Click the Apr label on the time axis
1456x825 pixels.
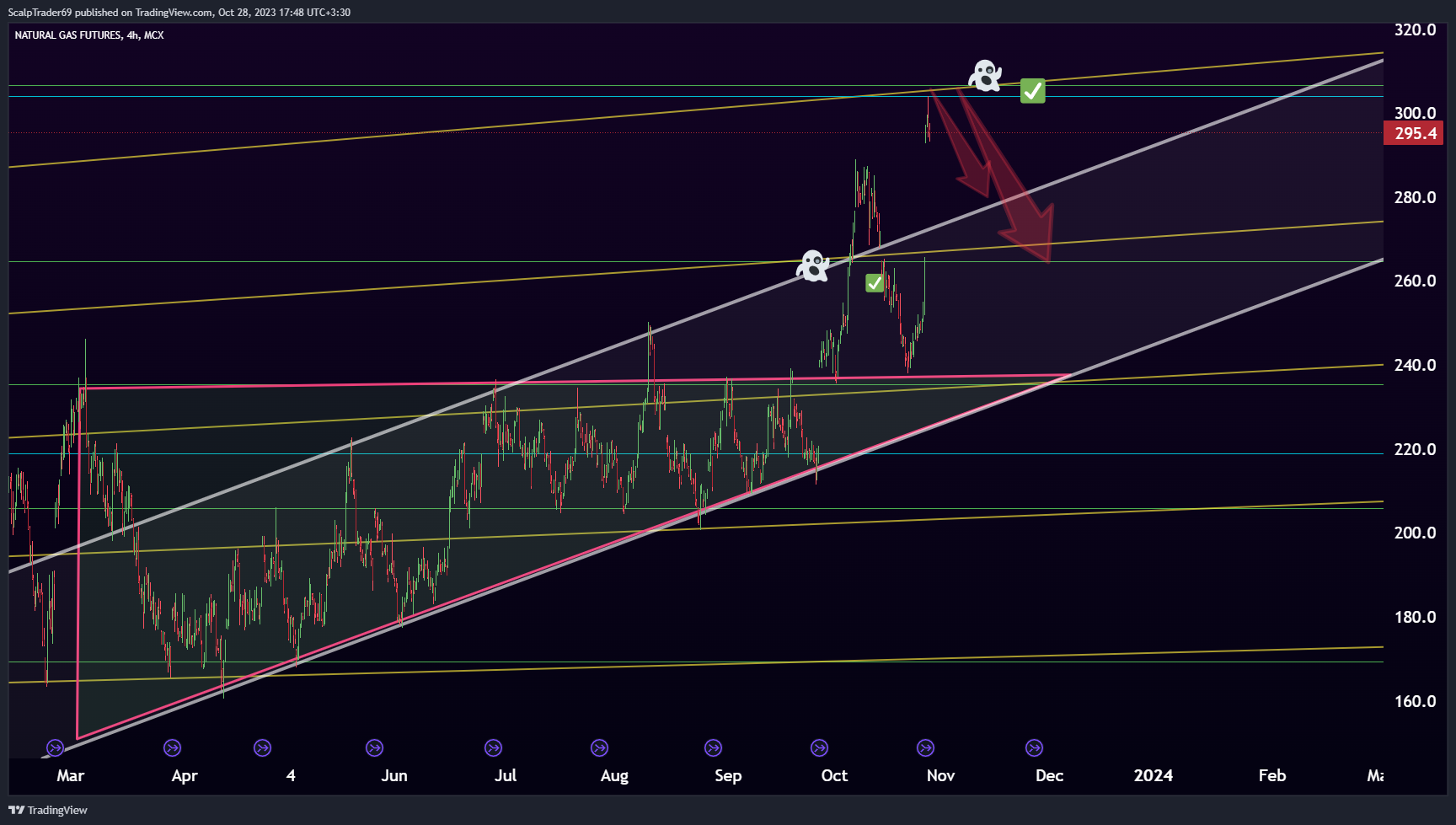point(185,775)
